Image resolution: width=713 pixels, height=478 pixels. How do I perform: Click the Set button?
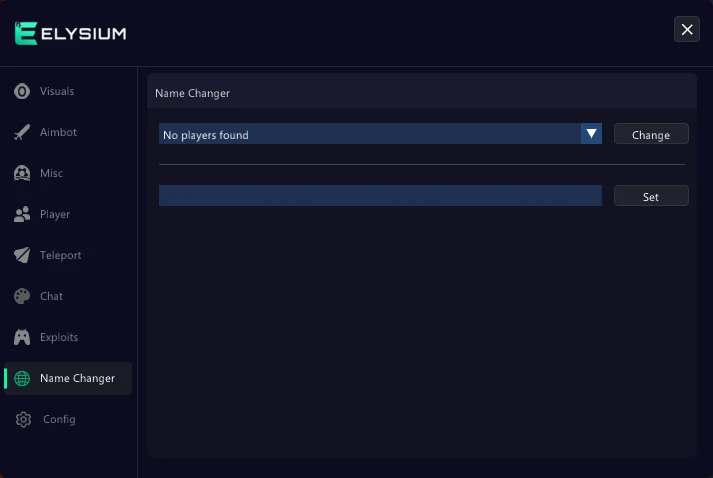tap(651, 196)
